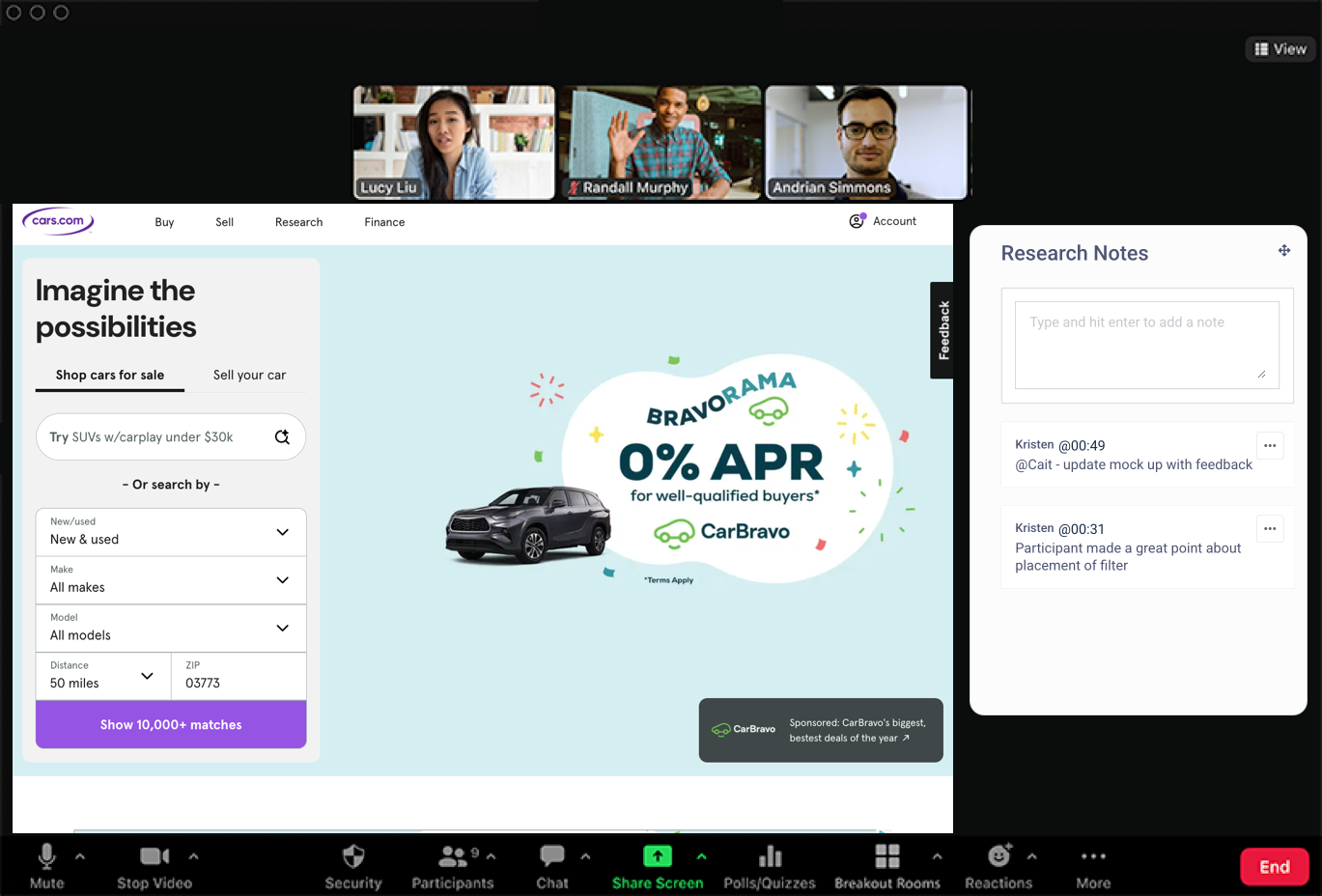Open the Model dropdown
The image size is (1322, 896).
[x=171, y=629]
